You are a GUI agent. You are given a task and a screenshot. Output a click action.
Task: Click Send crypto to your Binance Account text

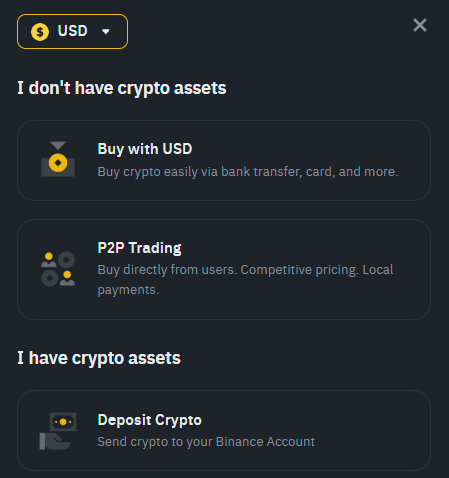click(206, 442)
